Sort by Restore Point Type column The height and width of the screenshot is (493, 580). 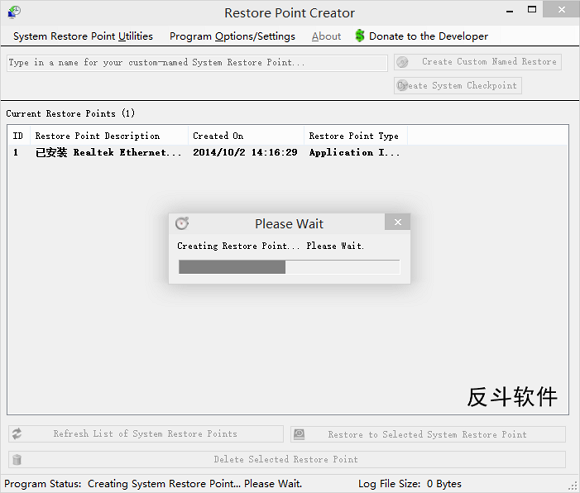pos(356,136)
